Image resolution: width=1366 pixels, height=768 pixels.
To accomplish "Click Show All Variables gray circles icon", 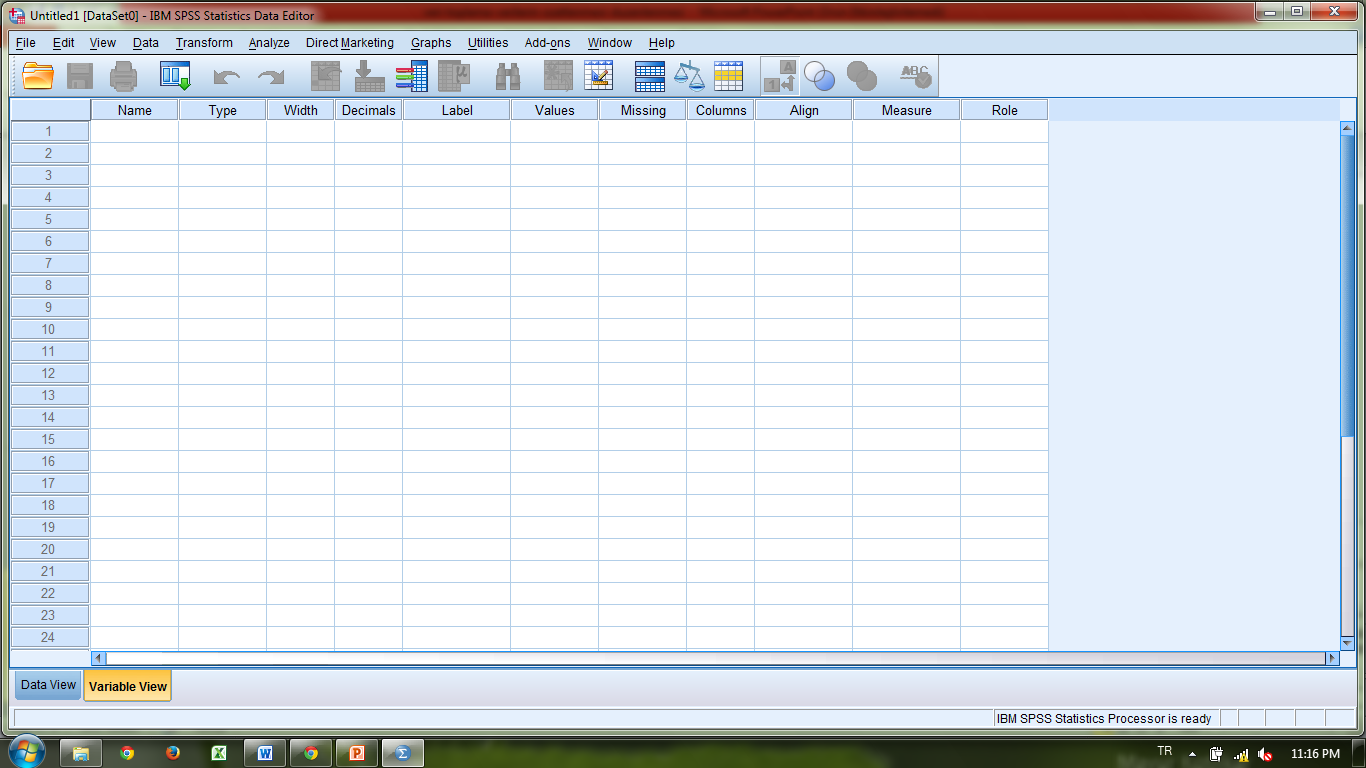I will click(x=861, y=76).
